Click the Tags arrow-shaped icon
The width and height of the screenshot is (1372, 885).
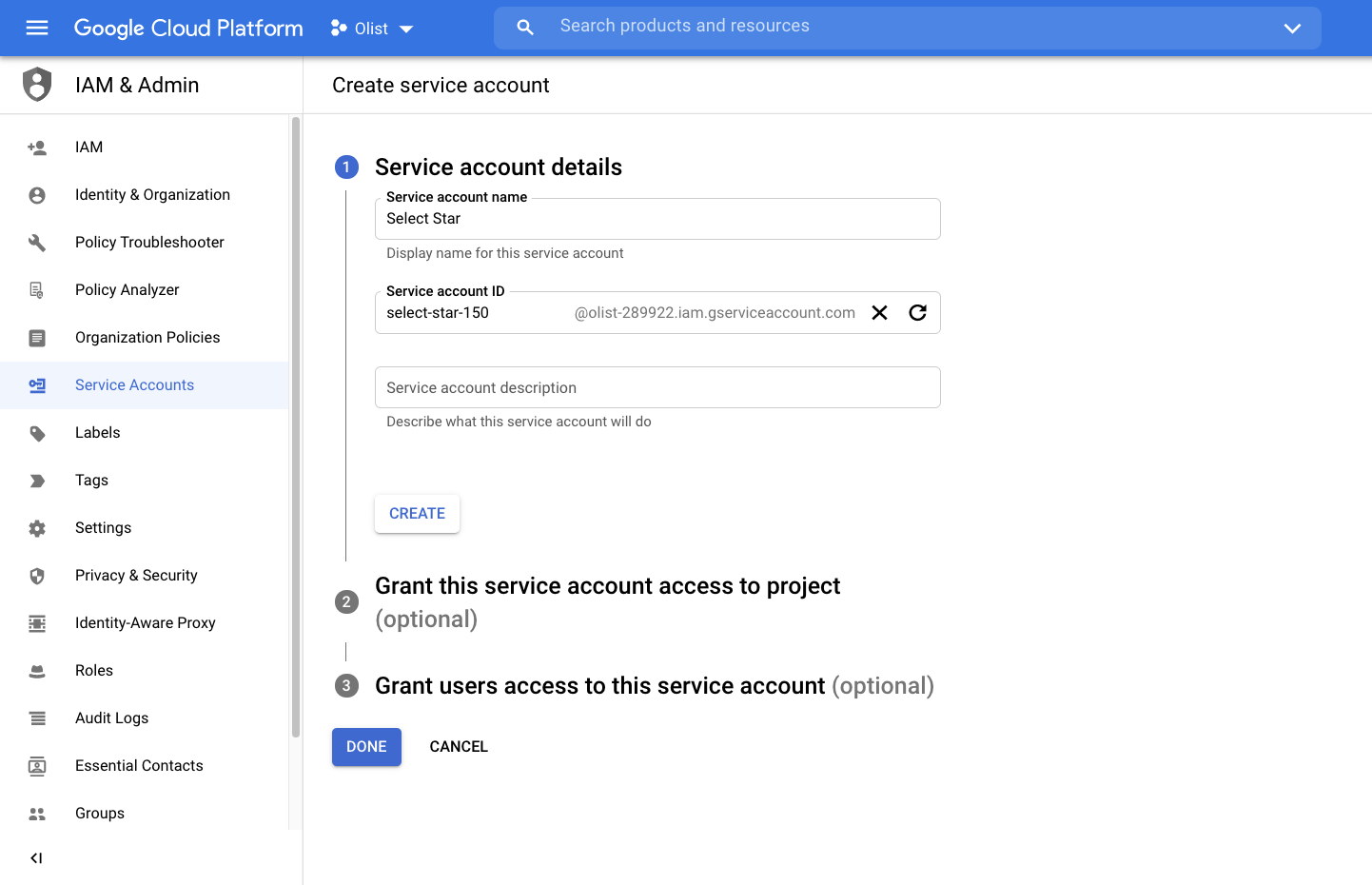point(37,481)
